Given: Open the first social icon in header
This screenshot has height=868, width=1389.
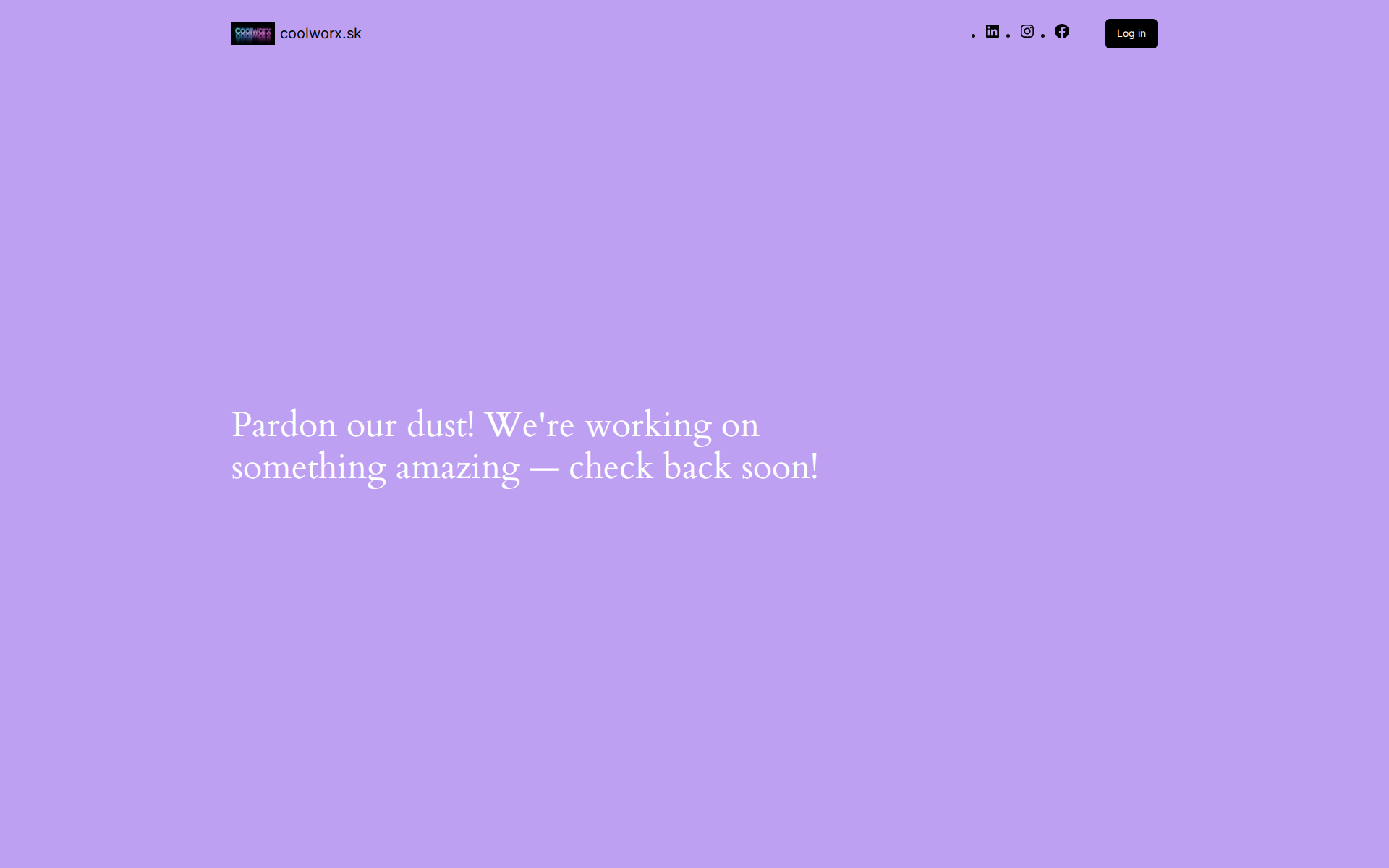Looking at the screenshot, I should pos(993,31).
